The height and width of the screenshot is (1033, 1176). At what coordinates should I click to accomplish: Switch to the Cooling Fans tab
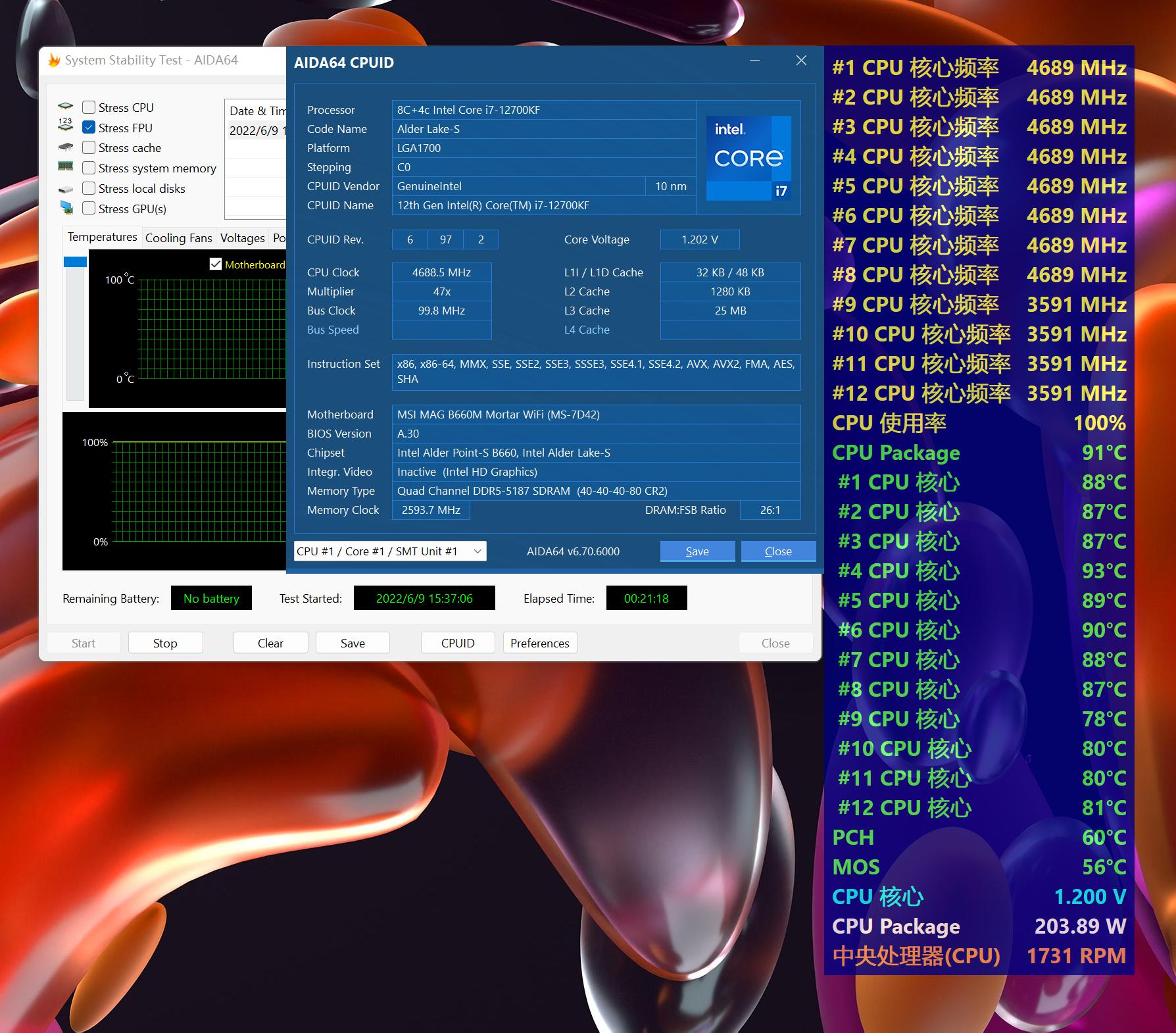[178, 237]
